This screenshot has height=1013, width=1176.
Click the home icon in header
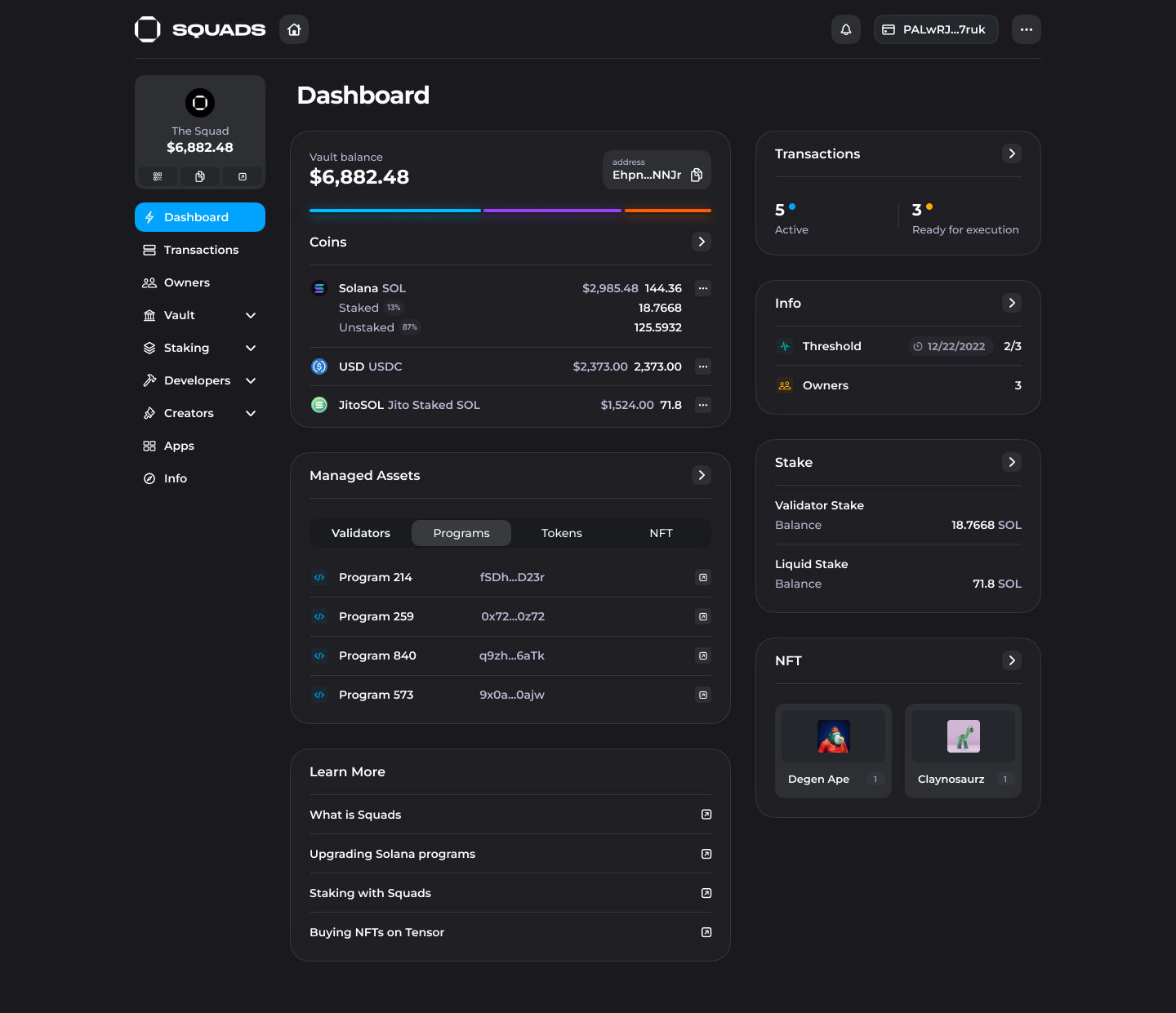click(x=294, y=29)
